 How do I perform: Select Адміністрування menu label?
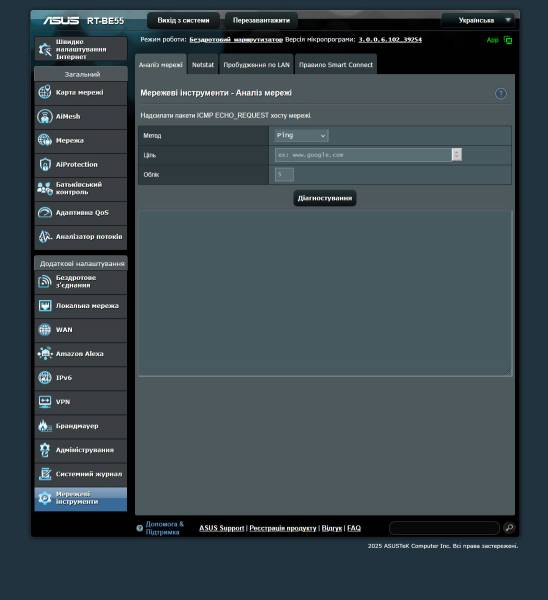[x=85, y=450]
